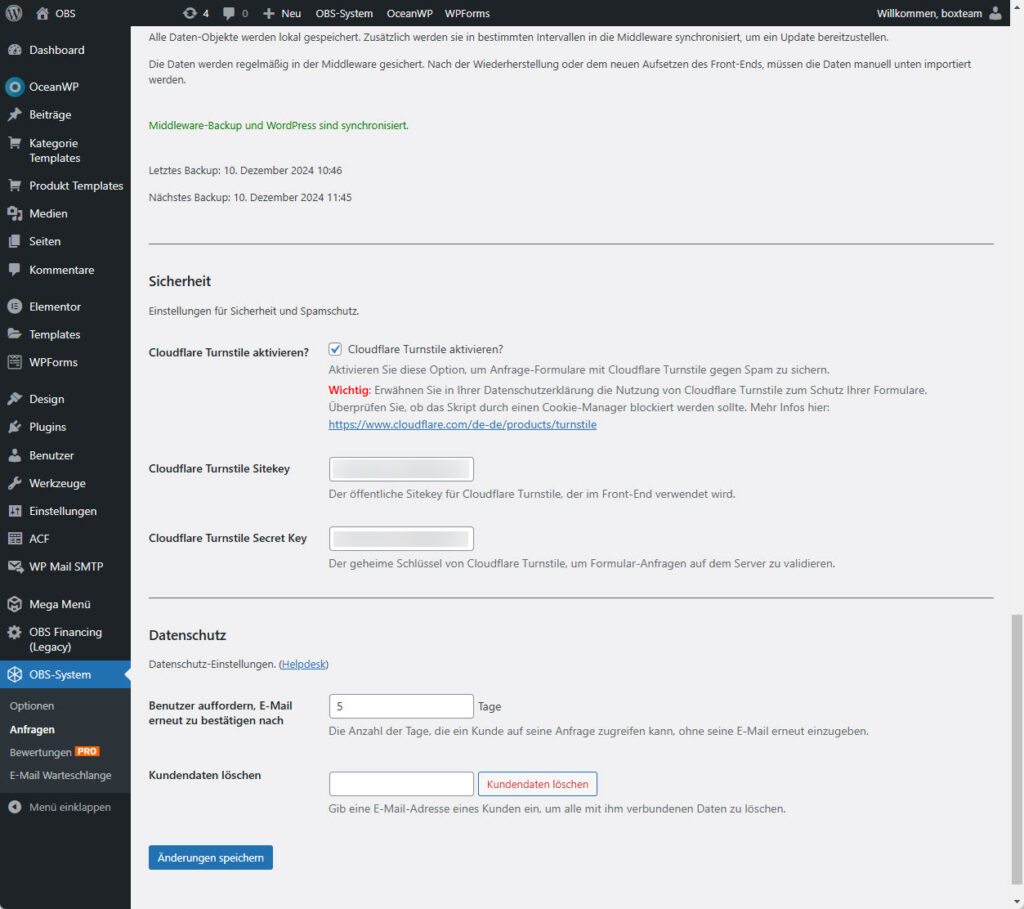This screenshot has height=909, width=1024.
Task: Open the Anfragen submenu item
Action: click(x=32, y=729)
